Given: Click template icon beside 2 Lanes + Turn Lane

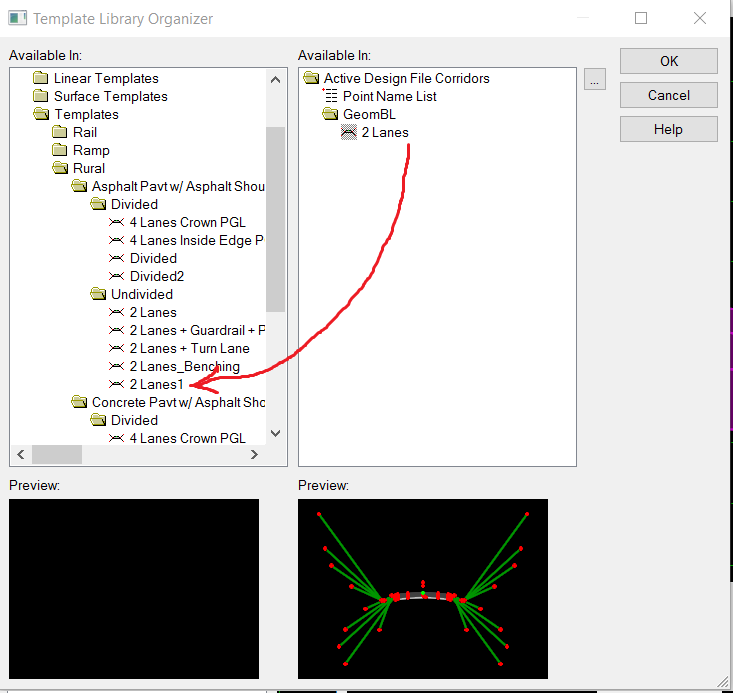Looking at the screenshot, I should click(116, 348).
